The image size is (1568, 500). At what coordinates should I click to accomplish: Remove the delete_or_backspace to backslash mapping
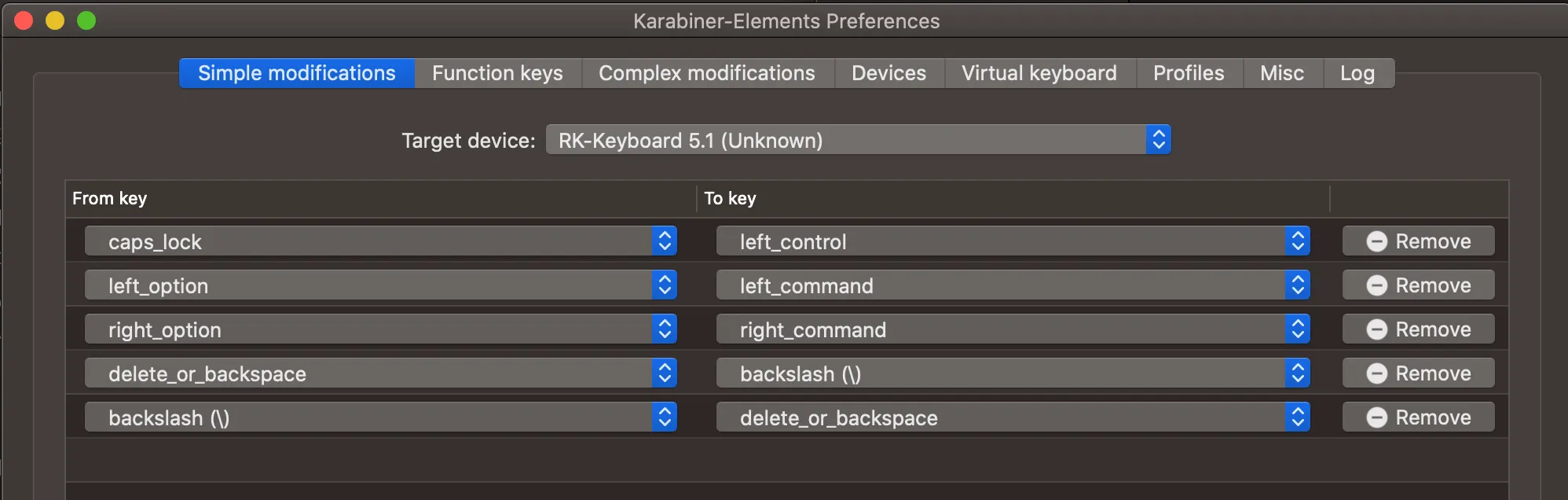tap(1418, 373)
